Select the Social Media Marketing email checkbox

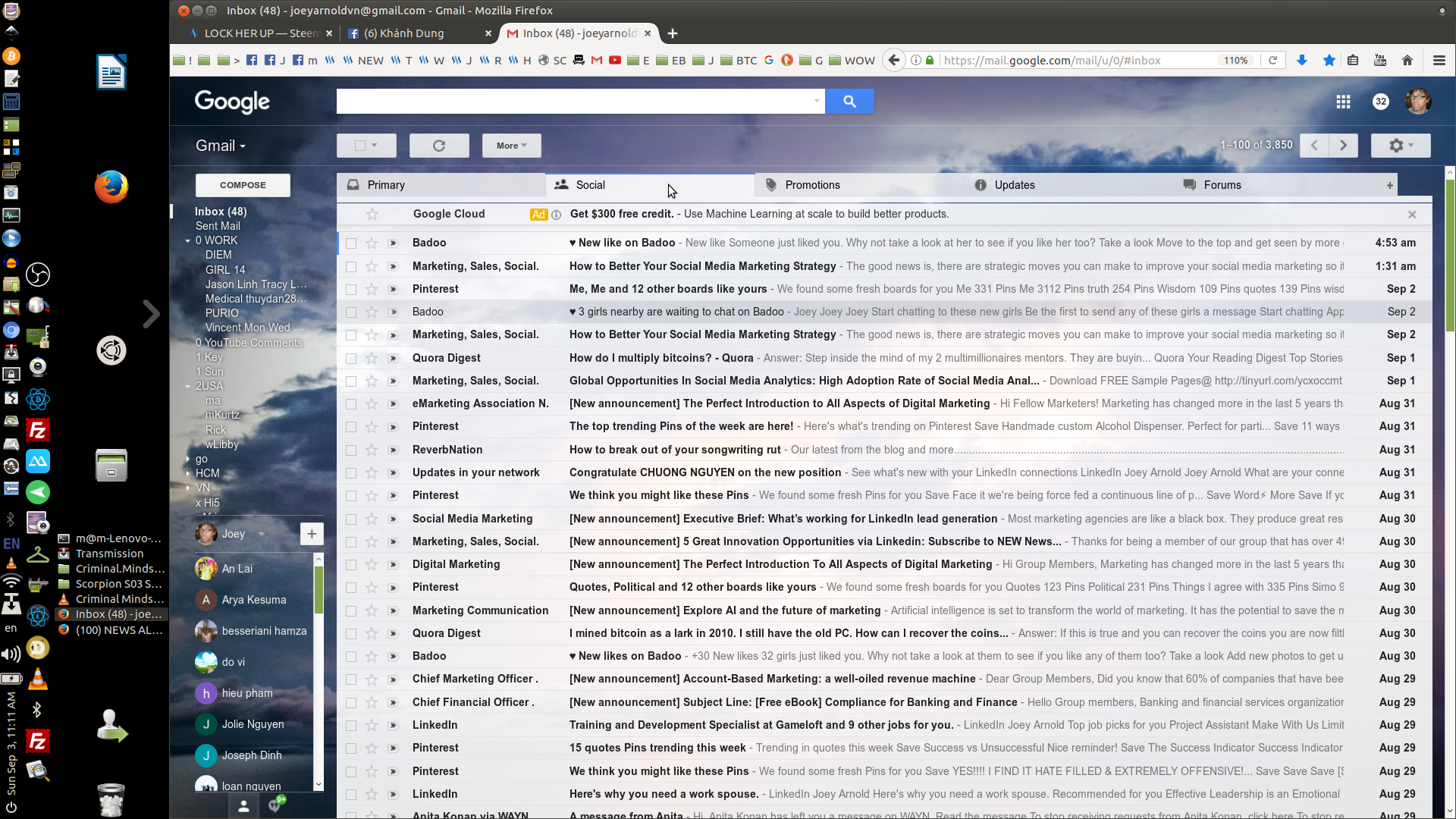(351, 519)
